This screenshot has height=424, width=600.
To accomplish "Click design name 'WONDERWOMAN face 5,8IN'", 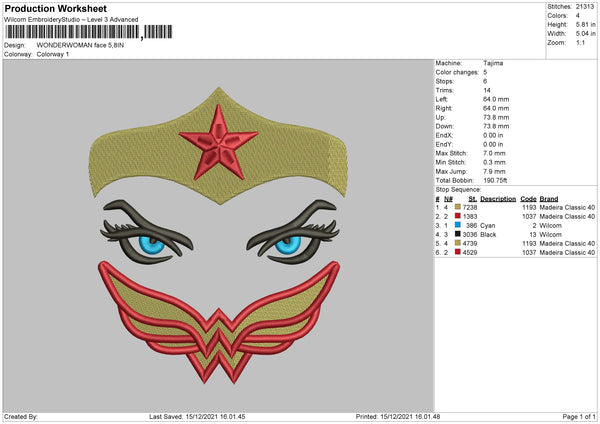I will tap(80, 45).
